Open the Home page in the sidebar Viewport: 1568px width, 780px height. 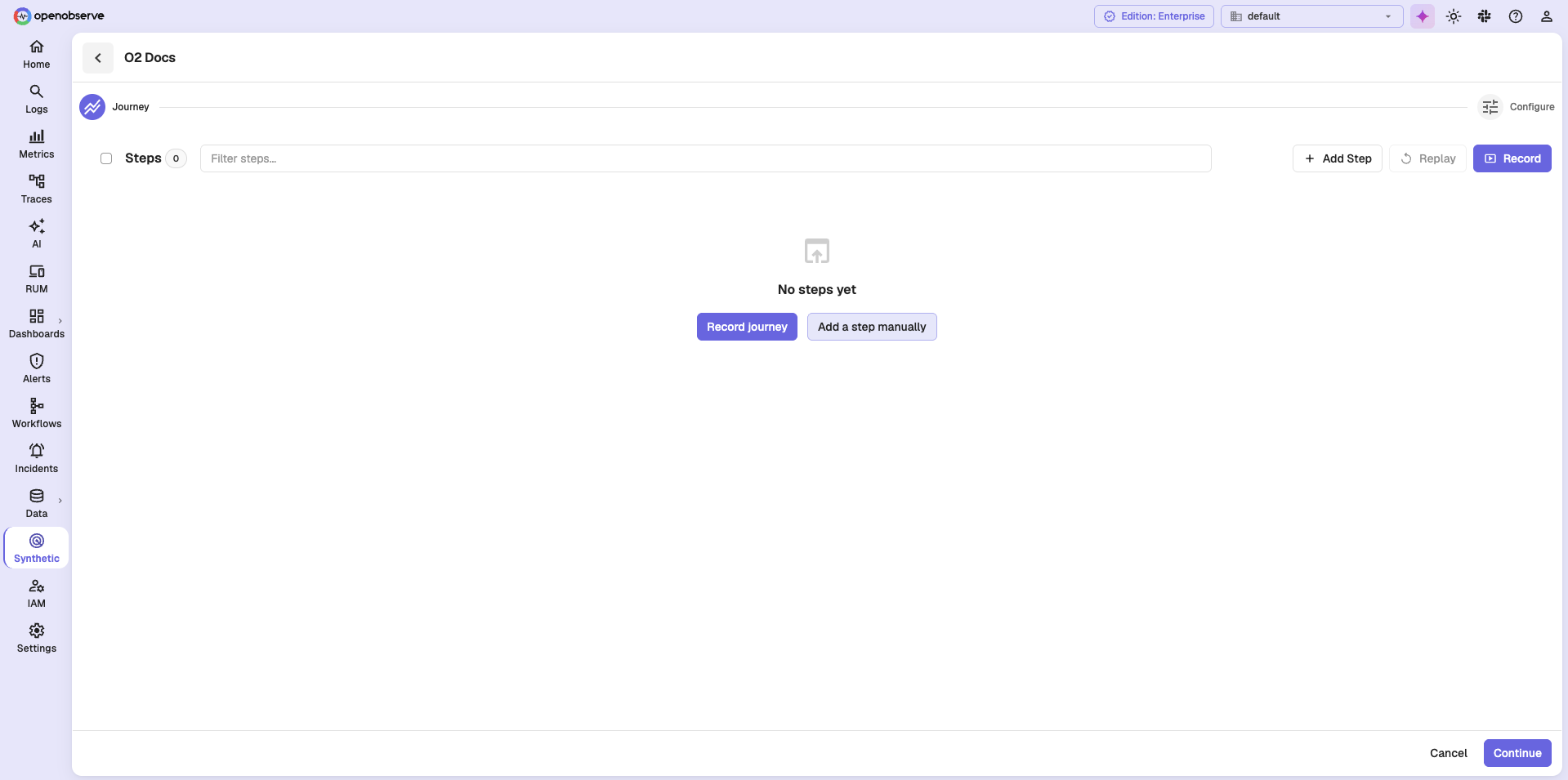(36, 55)
